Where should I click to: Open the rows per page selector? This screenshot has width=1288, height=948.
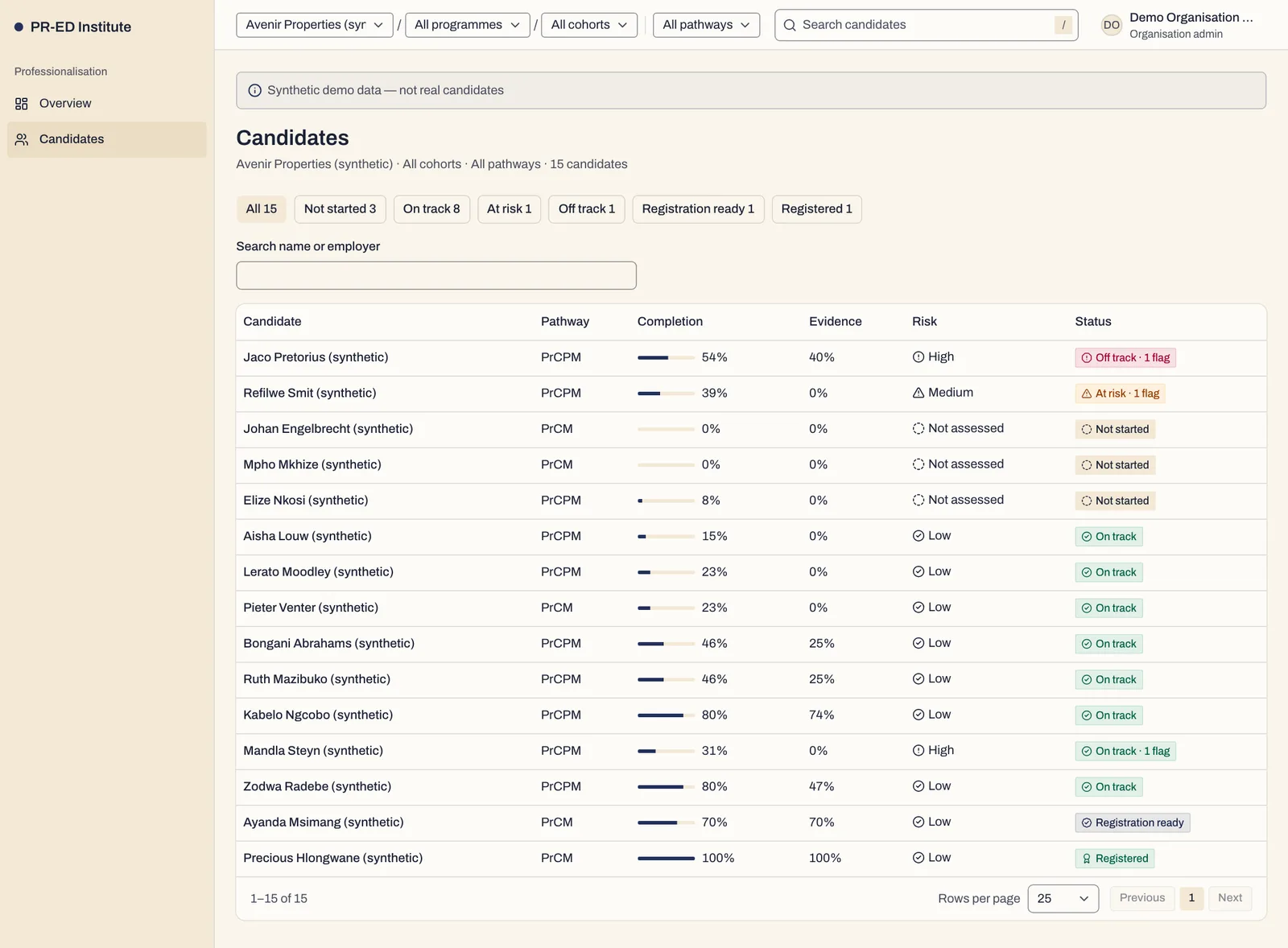point(1063,898)
